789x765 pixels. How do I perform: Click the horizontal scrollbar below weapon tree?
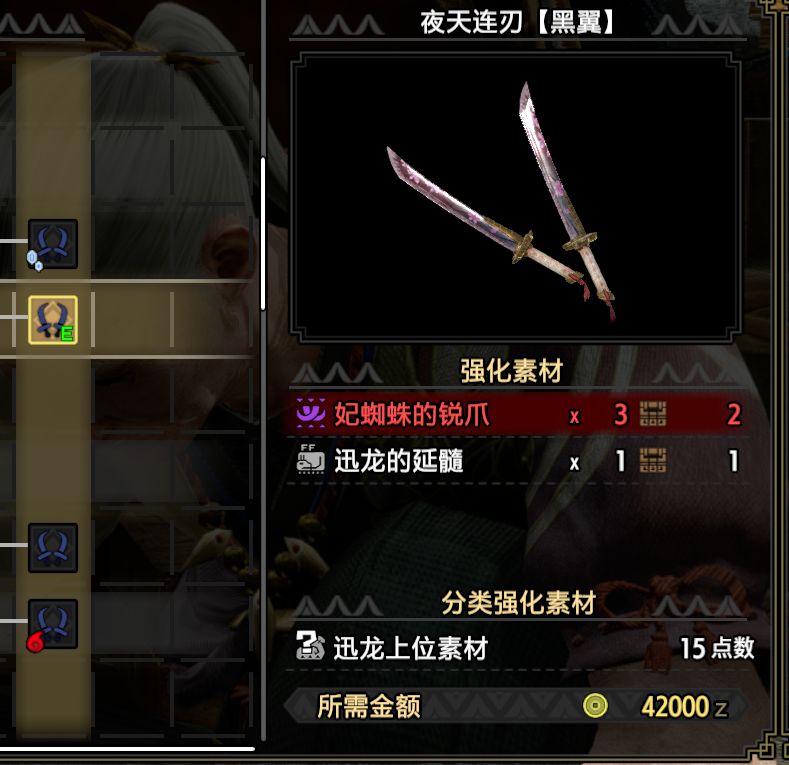click(x=127, y=749)
